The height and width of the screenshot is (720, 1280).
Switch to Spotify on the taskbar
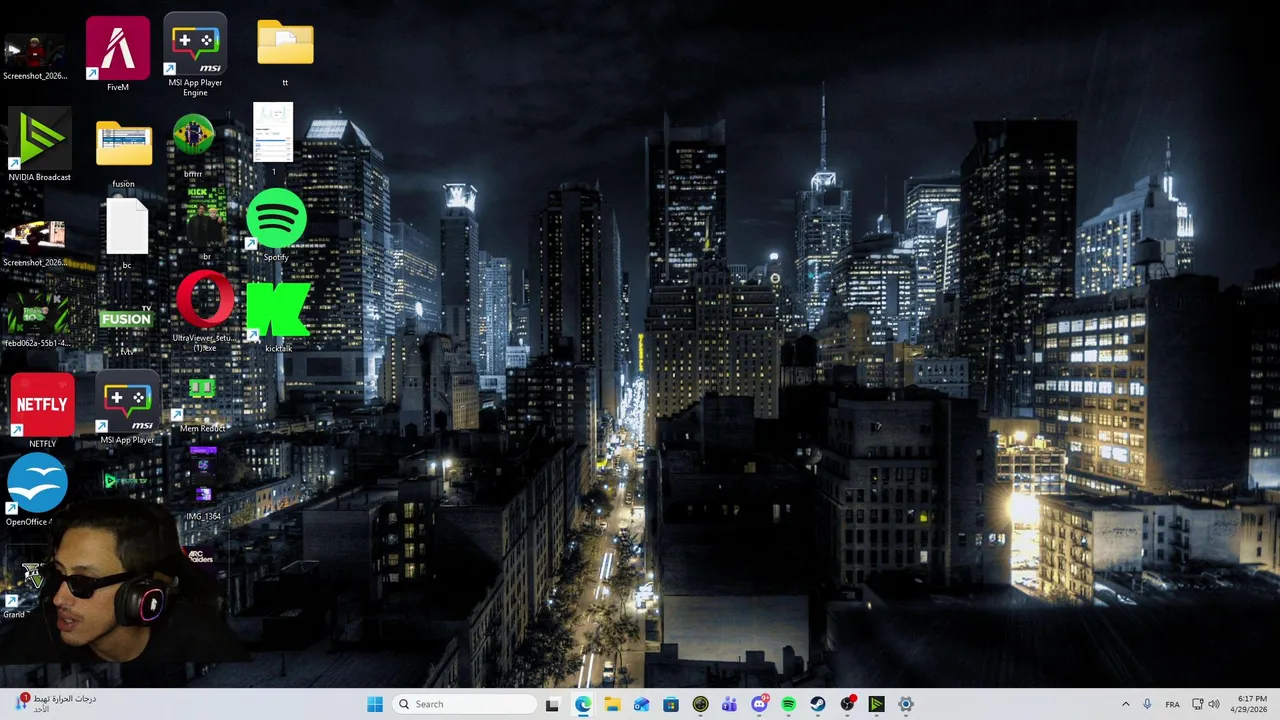click(x=788, y=704)
